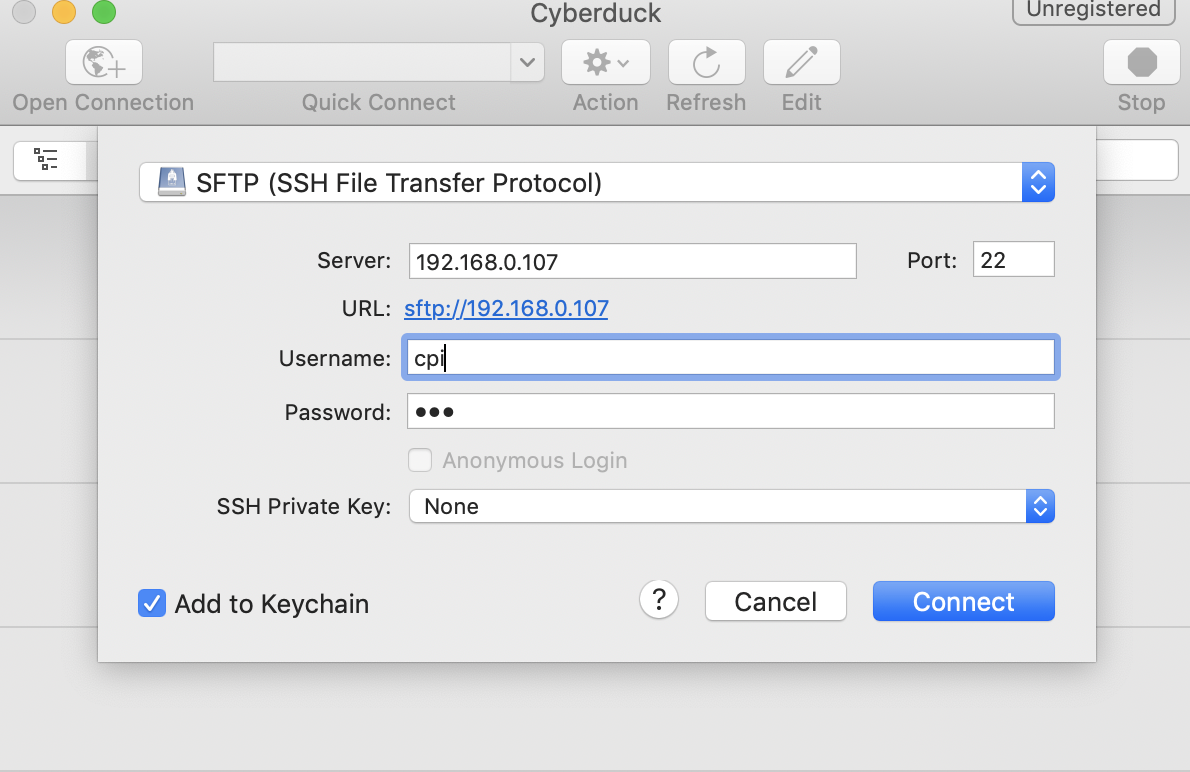The width and height of the screenshot is (1190, 772).
Task: Click the SFTP protocol drive icon
Action: tap(172, 183)
